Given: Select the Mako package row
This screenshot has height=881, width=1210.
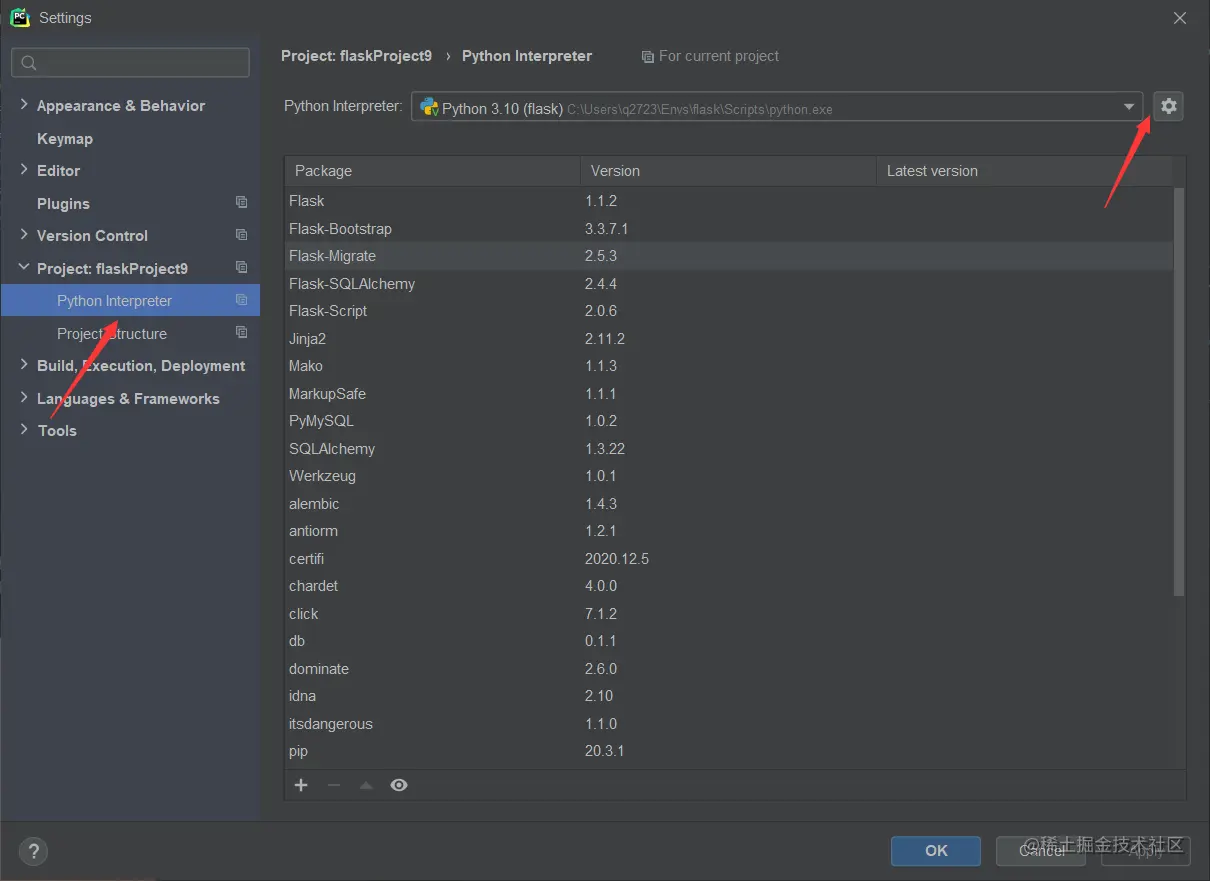Looking at the screenshot, I should tap(729, 366).
